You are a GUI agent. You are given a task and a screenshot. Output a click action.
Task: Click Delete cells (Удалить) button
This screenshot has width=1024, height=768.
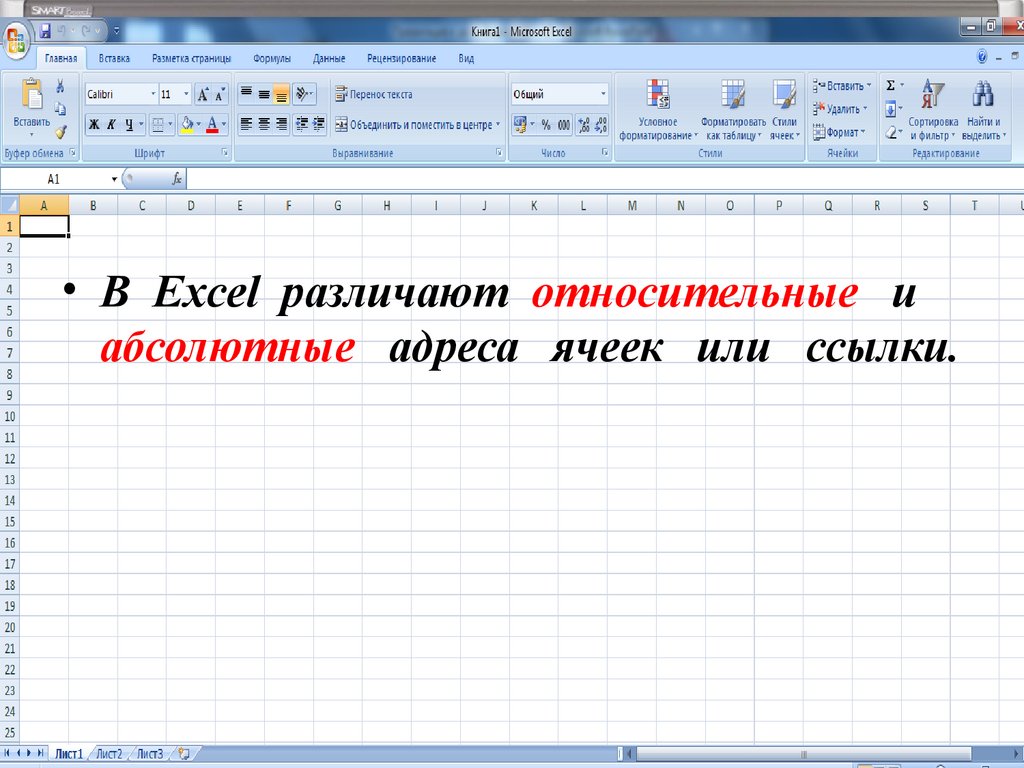(x=840, y=109)
